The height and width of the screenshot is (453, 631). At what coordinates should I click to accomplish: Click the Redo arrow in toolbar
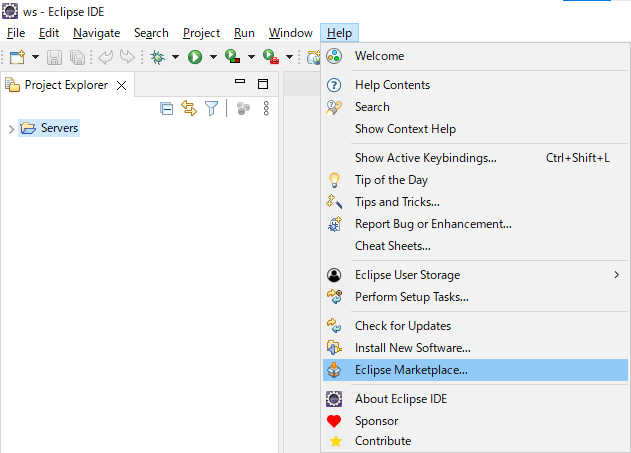click(127, 57)
